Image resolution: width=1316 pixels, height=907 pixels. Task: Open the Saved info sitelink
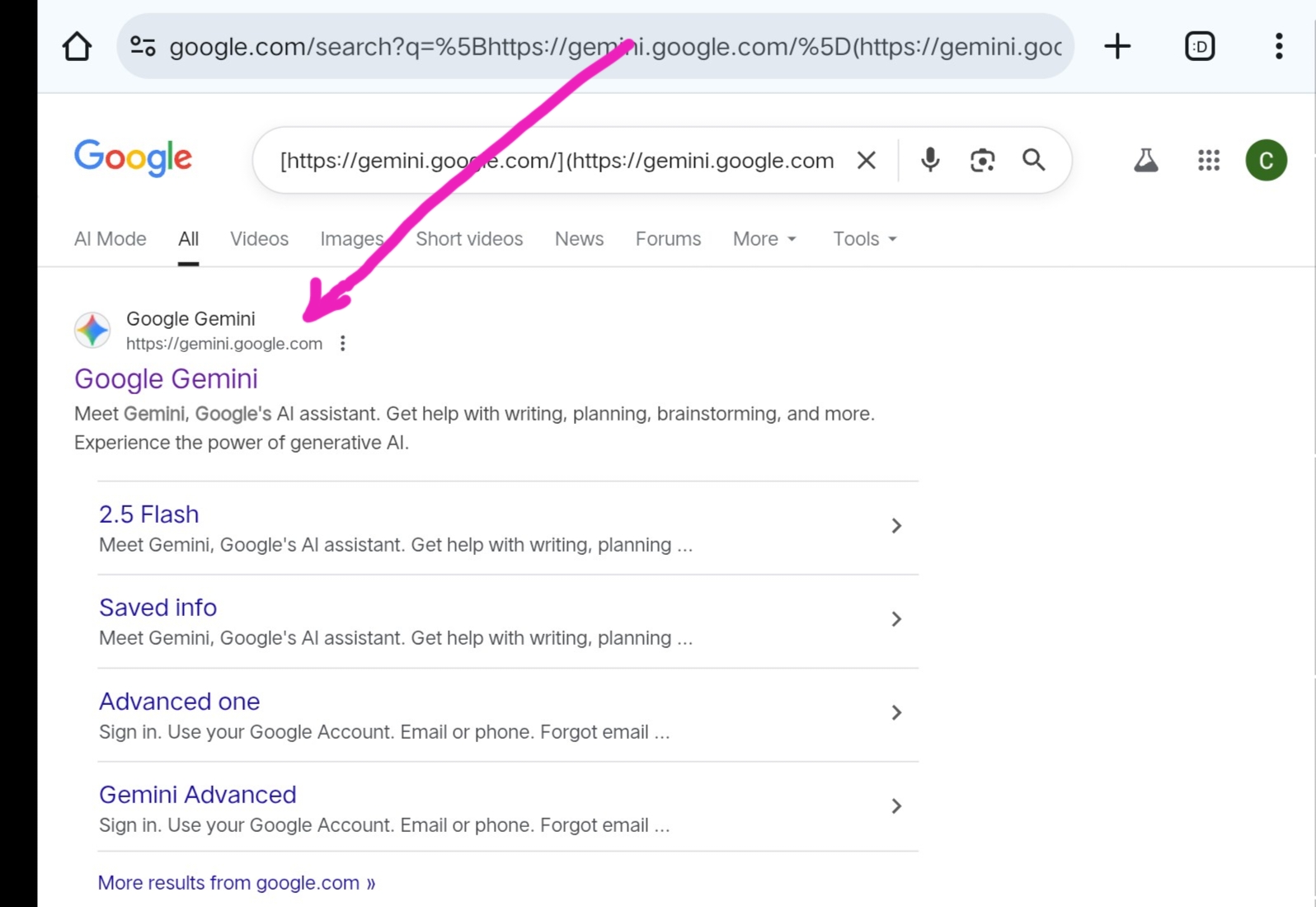[x=158, y=608]
